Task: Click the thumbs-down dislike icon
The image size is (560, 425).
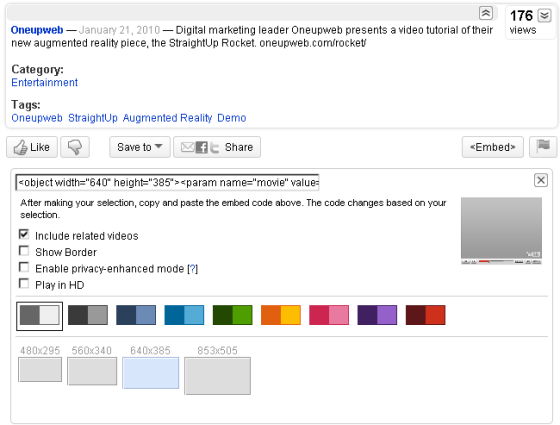Action: point(75,147)
